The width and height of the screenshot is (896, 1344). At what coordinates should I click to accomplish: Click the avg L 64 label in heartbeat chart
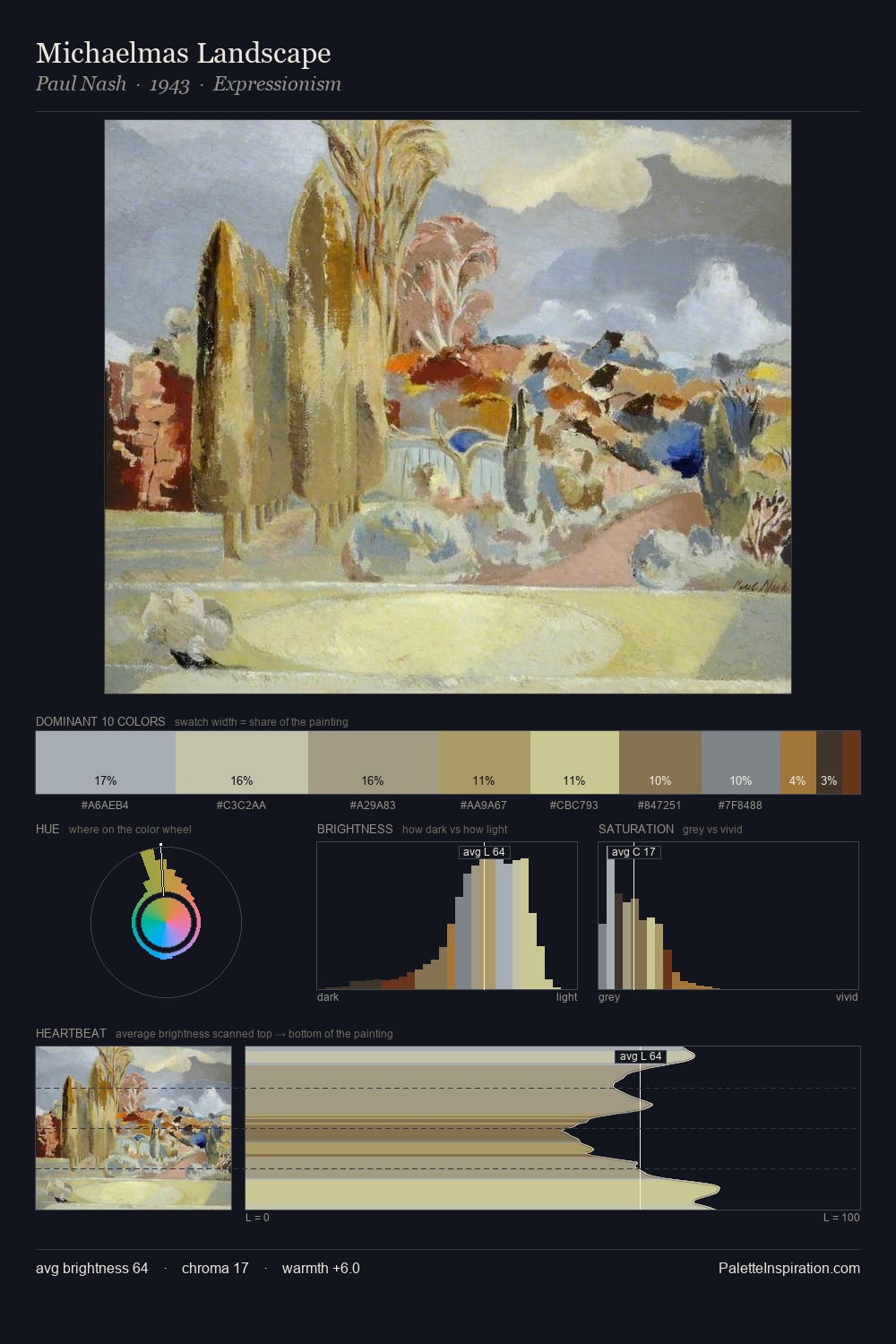click(641, 1056)
